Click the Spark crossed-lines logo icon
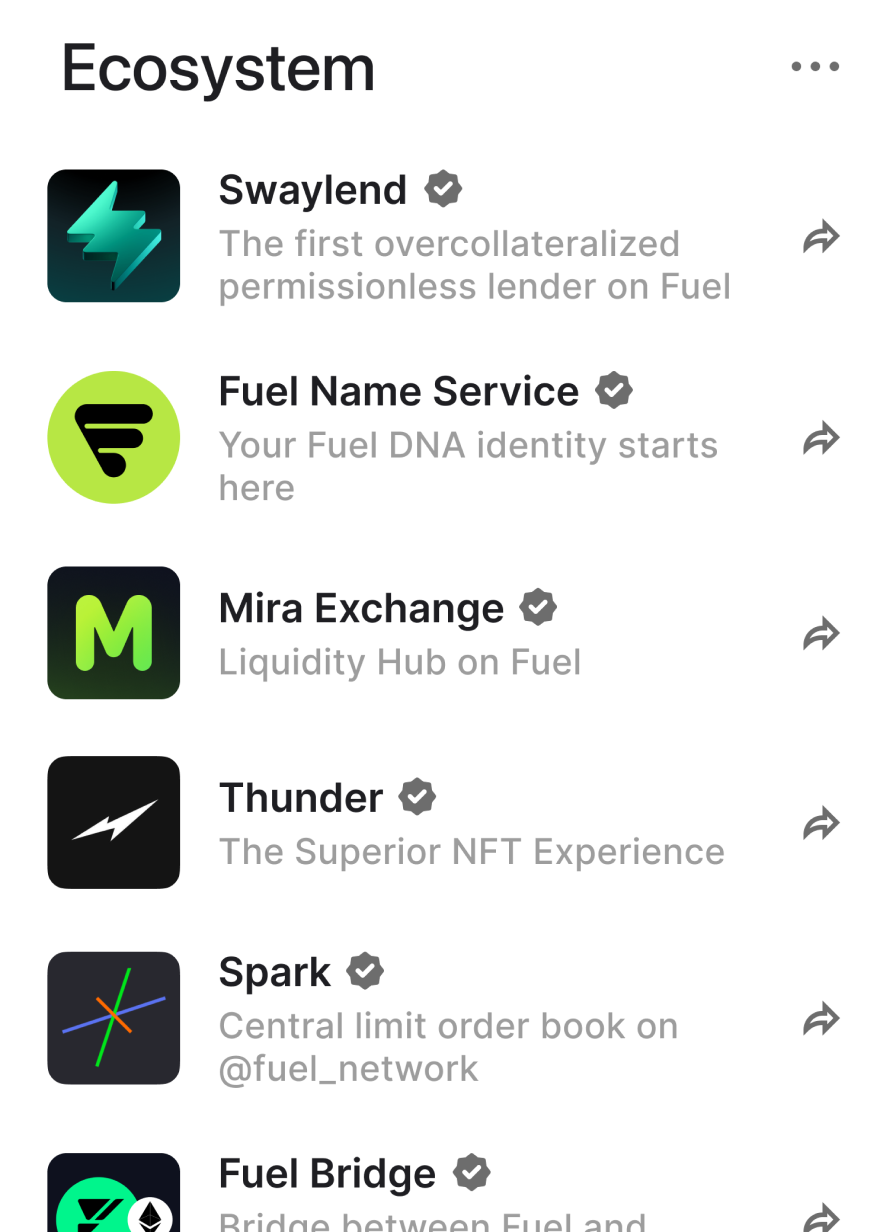Viewport: 896px width, 1232px height. tap(114, 1018)
